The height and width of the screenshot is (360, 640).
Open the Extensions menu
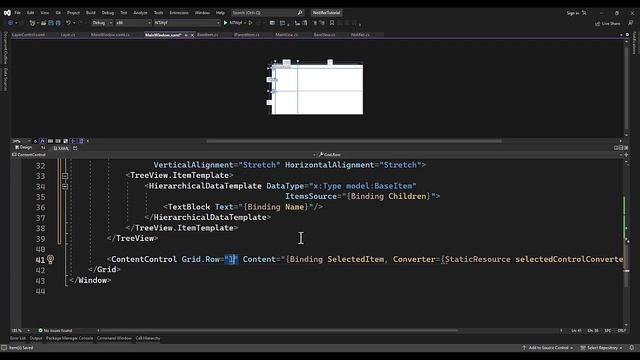point(179,13)
